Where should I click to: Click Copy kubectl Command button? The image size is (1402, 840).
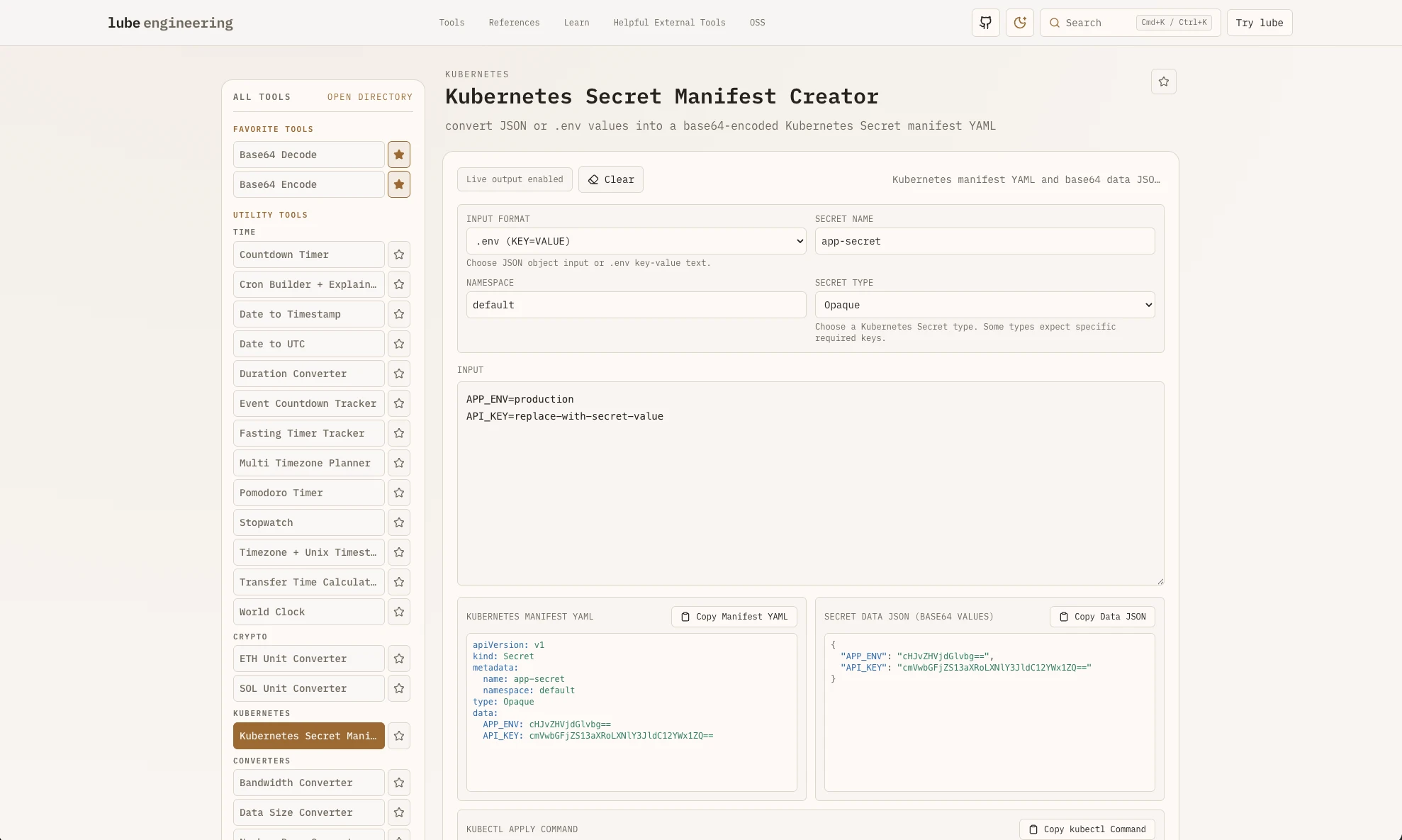[1087, 829]
